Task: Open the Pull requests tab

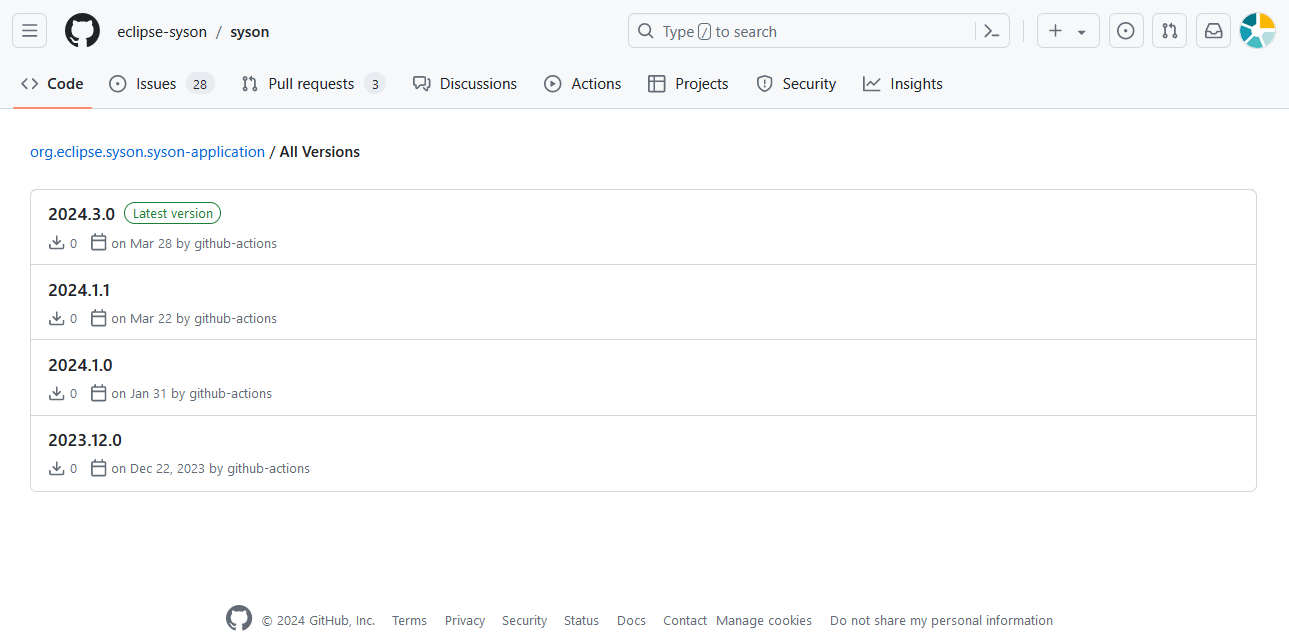Action: [x=312, y=84]
